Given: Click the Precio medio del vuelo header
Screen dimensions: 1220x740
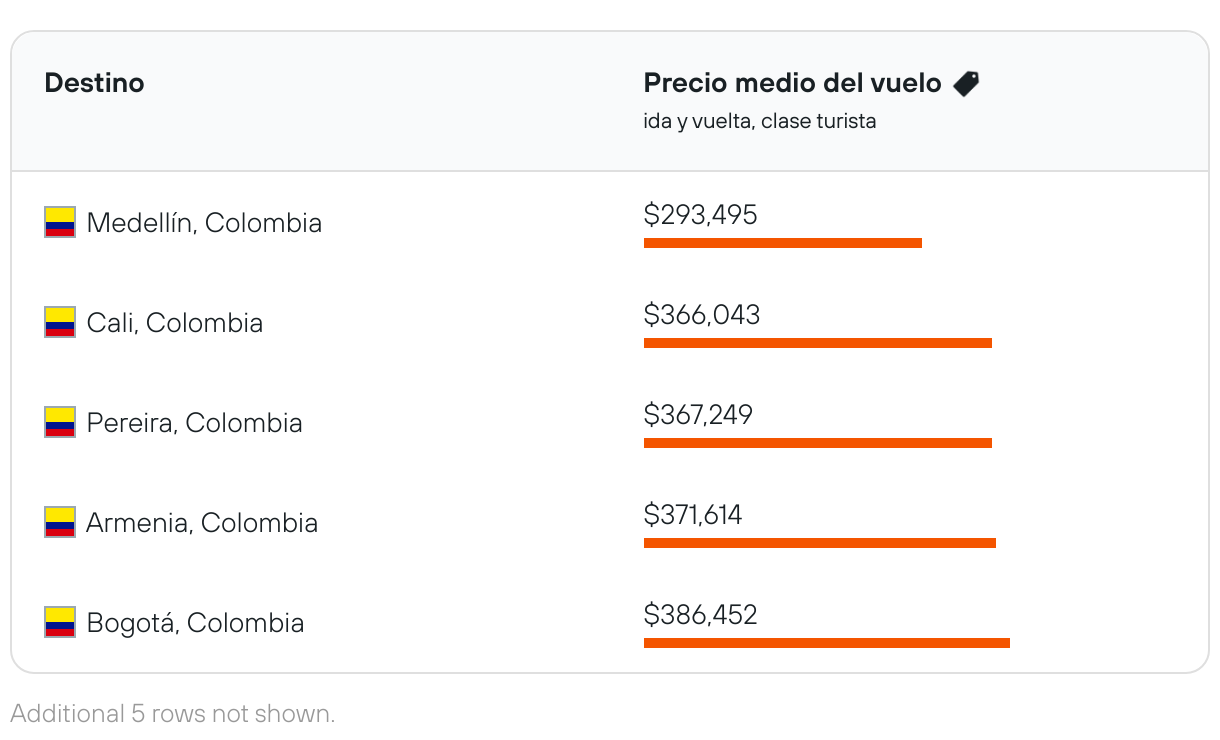Looking at the screenshot, I should (792, 83).
